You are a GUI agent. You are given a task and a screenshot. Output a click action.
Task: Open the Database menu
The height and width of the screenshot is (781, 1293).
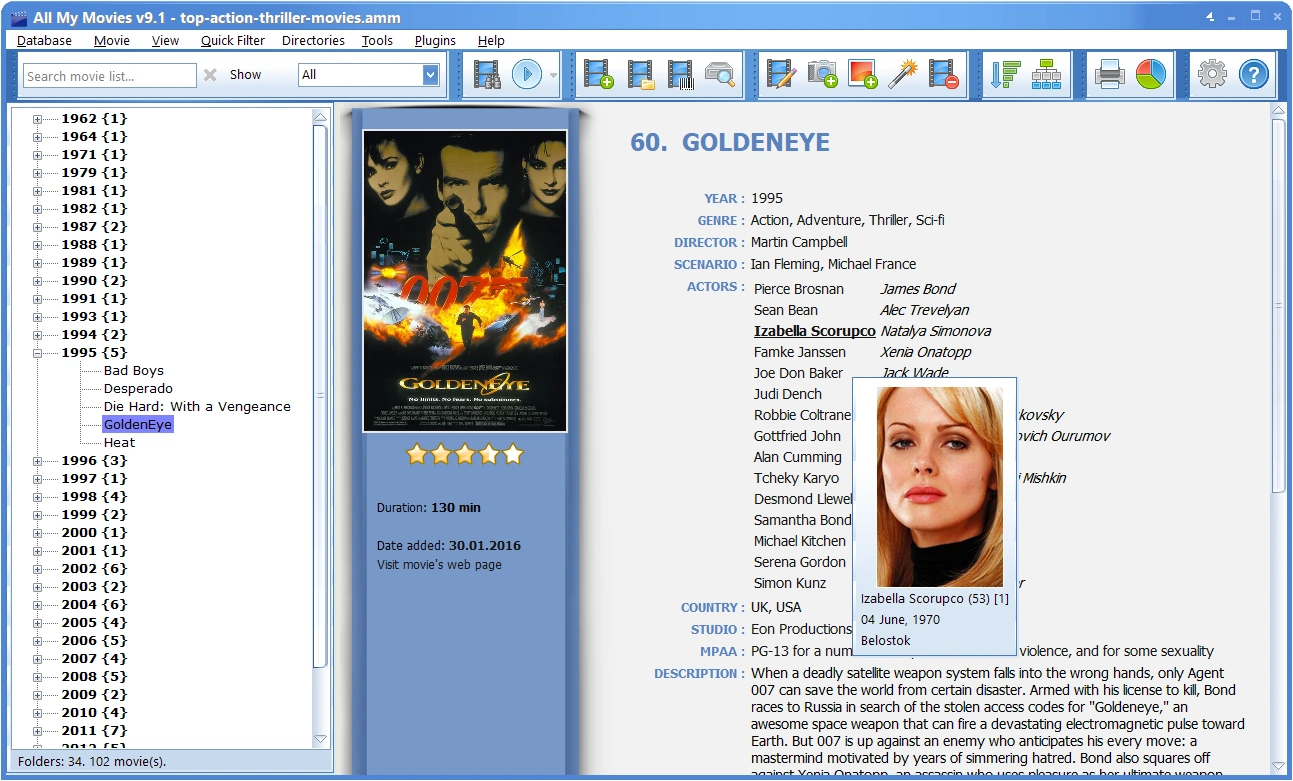coord(44,41)
